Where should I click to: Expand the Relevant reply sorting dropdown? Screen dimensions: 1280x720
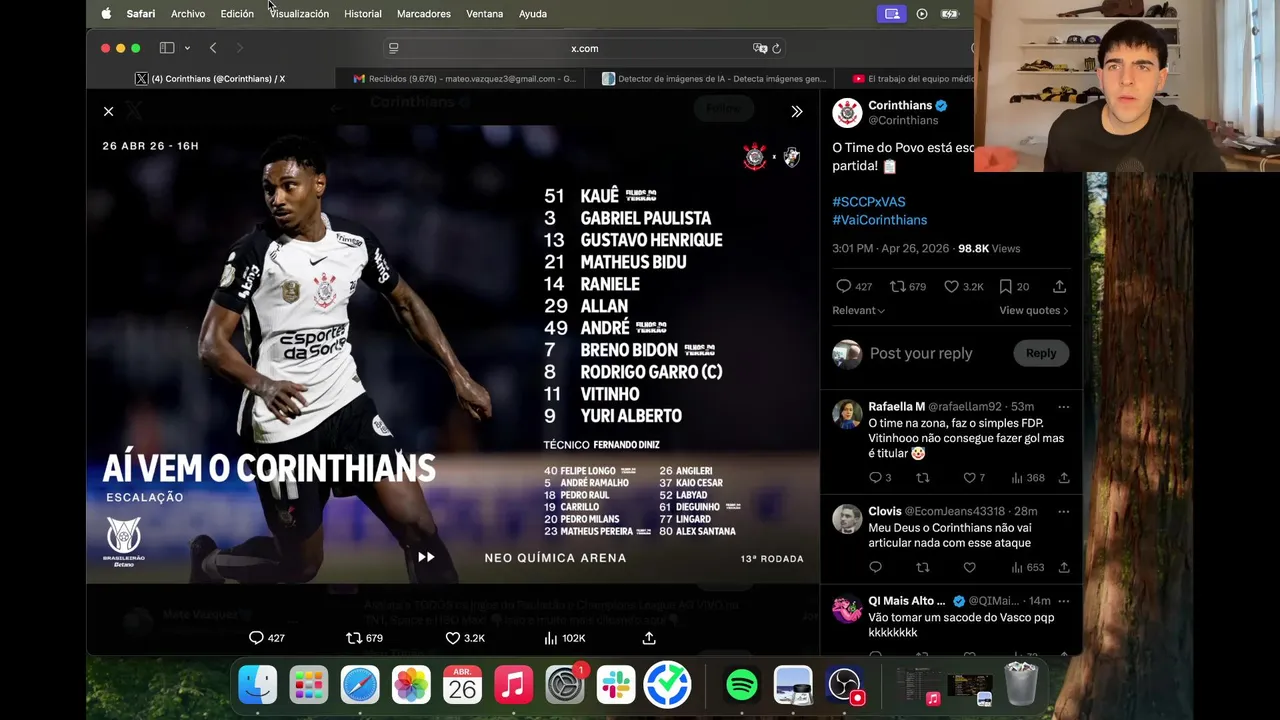click(858, 311)
